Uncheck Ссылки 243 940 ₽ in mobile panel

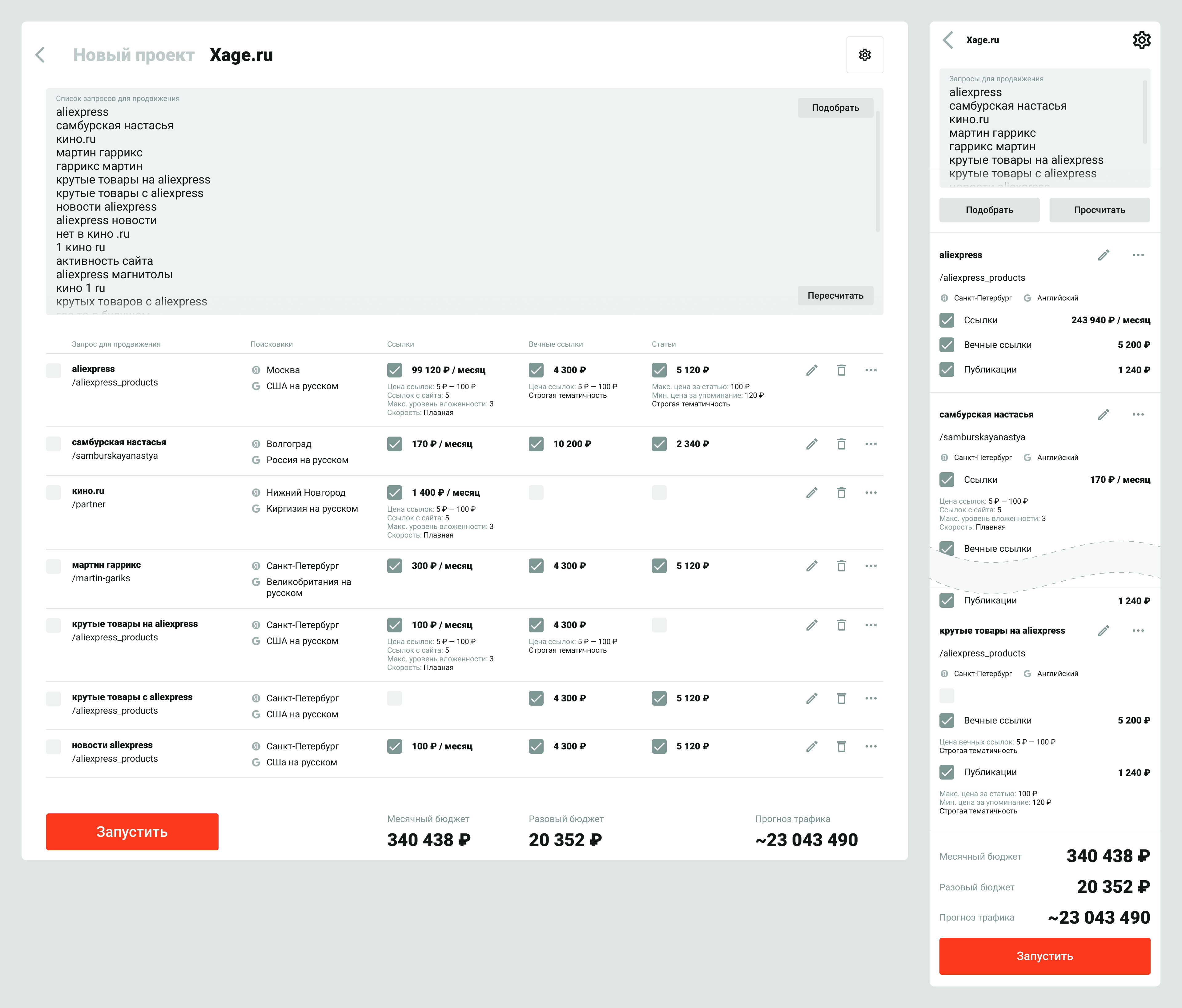[947, 320]
